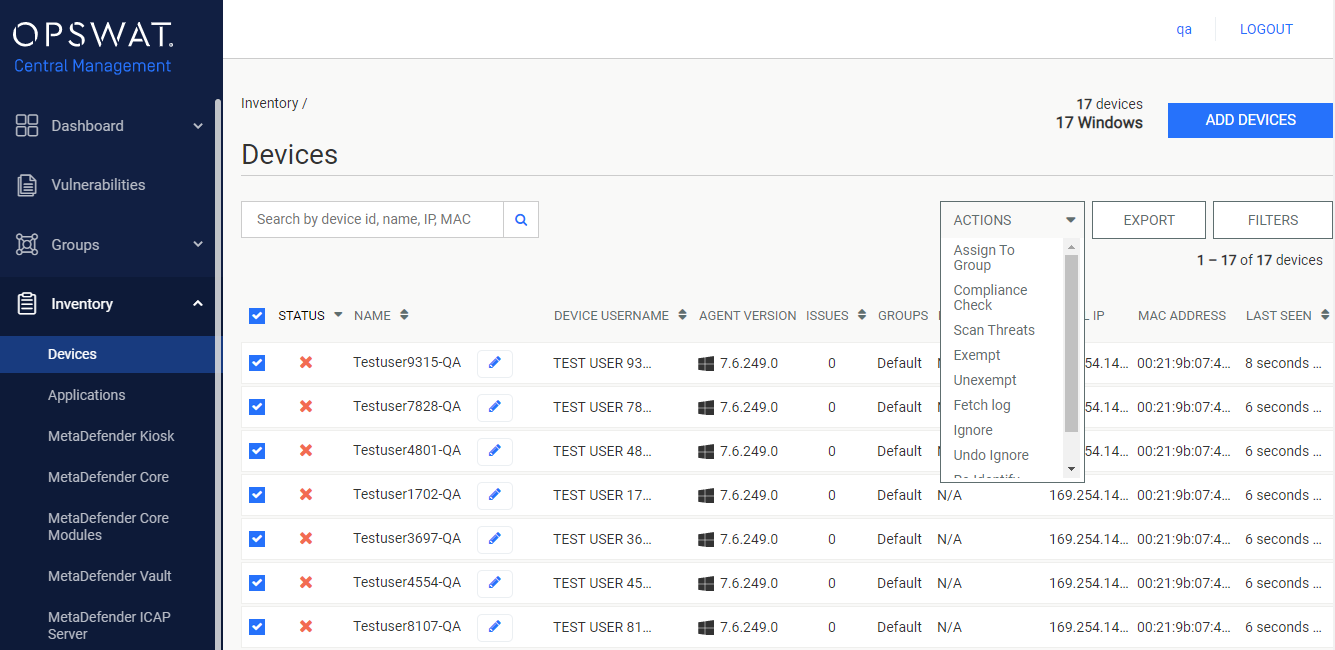Open Applications in Inventory submenu
Image resolution: width=1335 pixels, height=650 pixels.
coord(87,395)
